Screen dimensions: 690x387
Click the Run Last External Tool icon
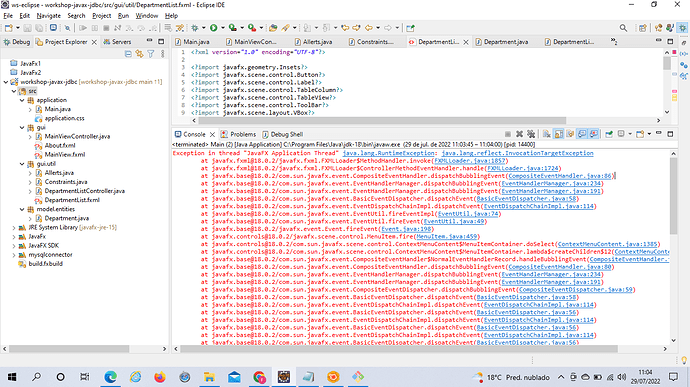coord(252,28)
